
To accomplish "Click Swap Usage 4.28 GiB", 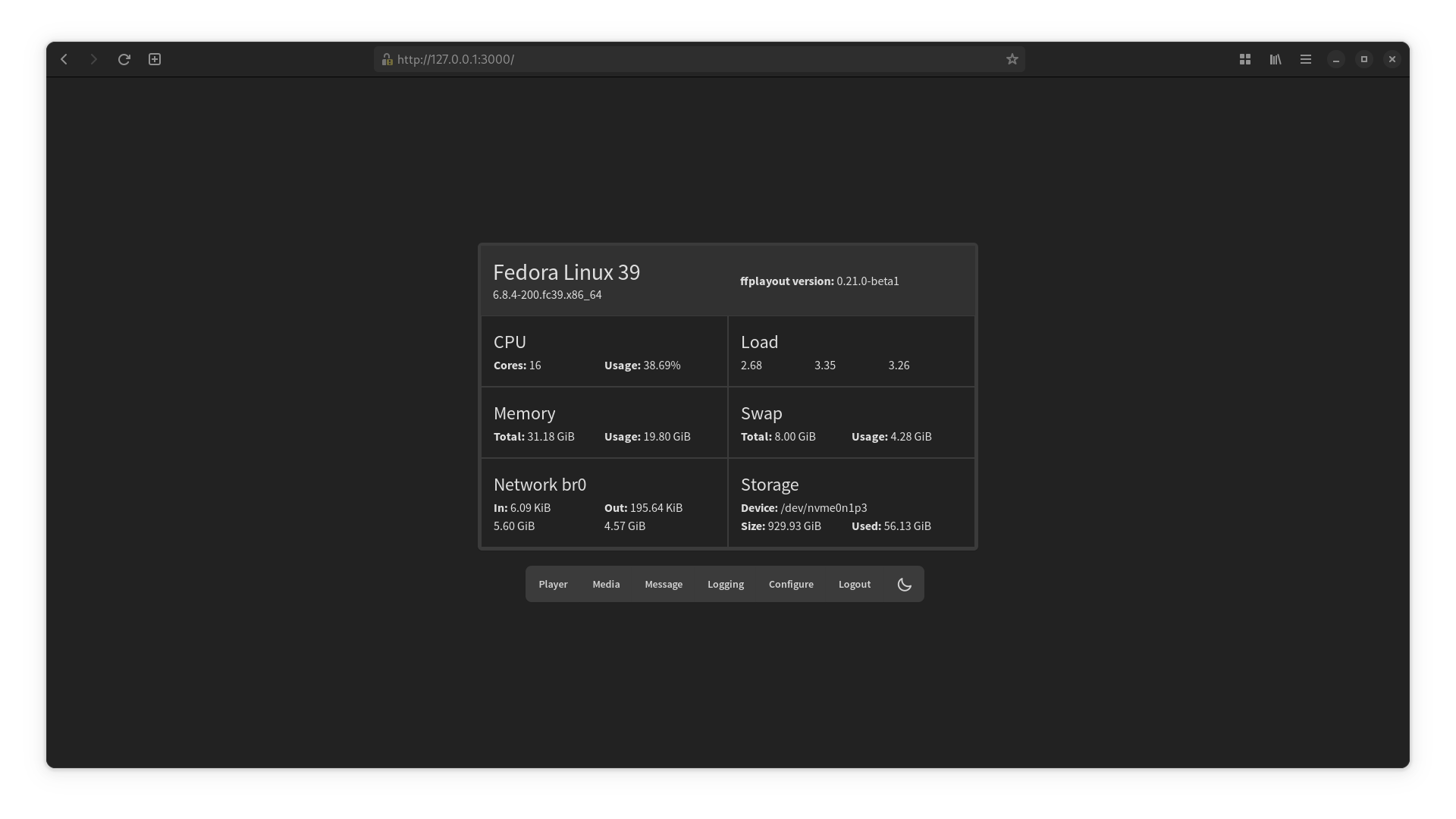I will click(892, 437).
